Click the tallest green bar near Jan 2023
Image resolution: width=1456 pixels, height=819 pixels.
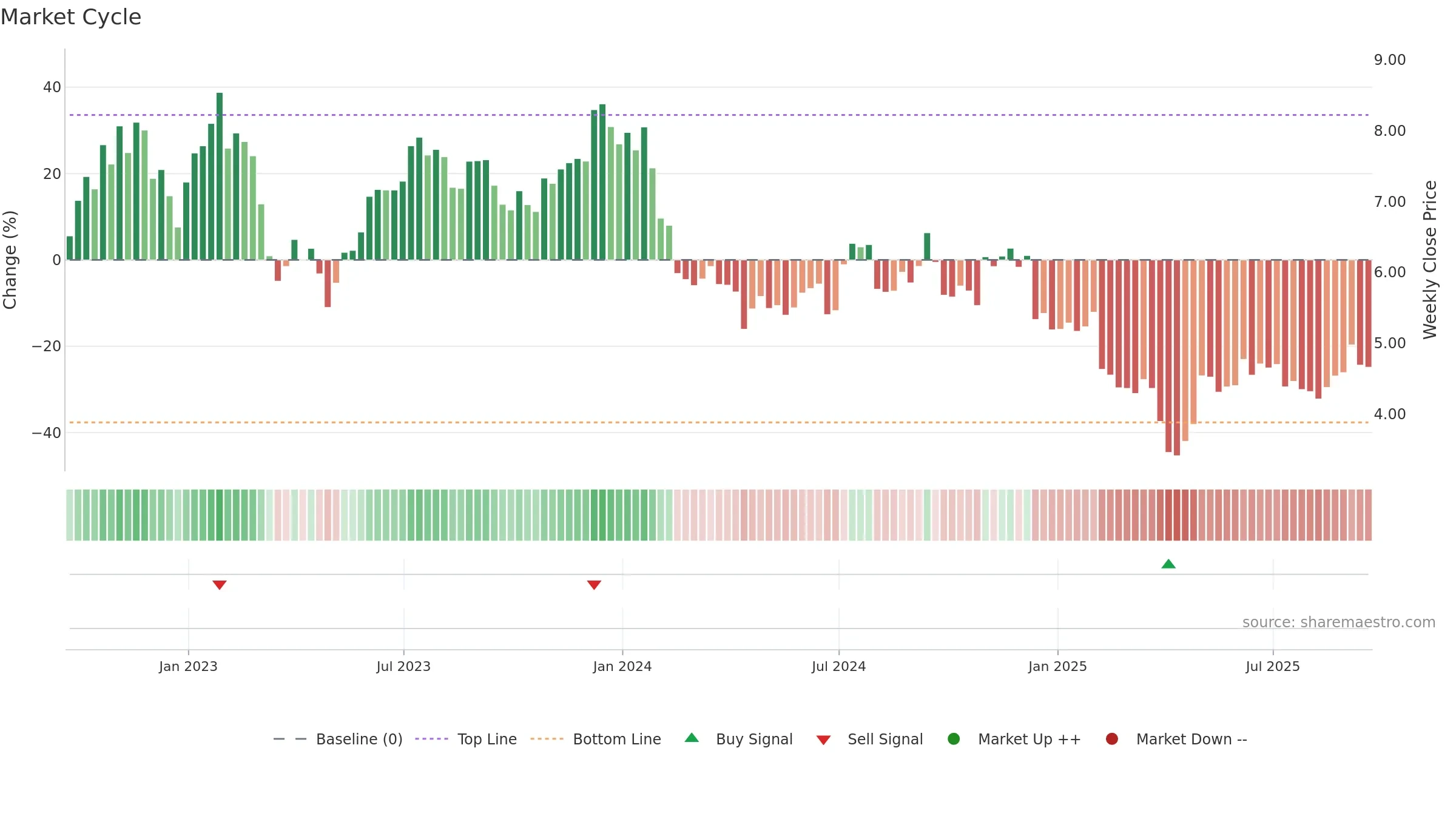(220, 176)
